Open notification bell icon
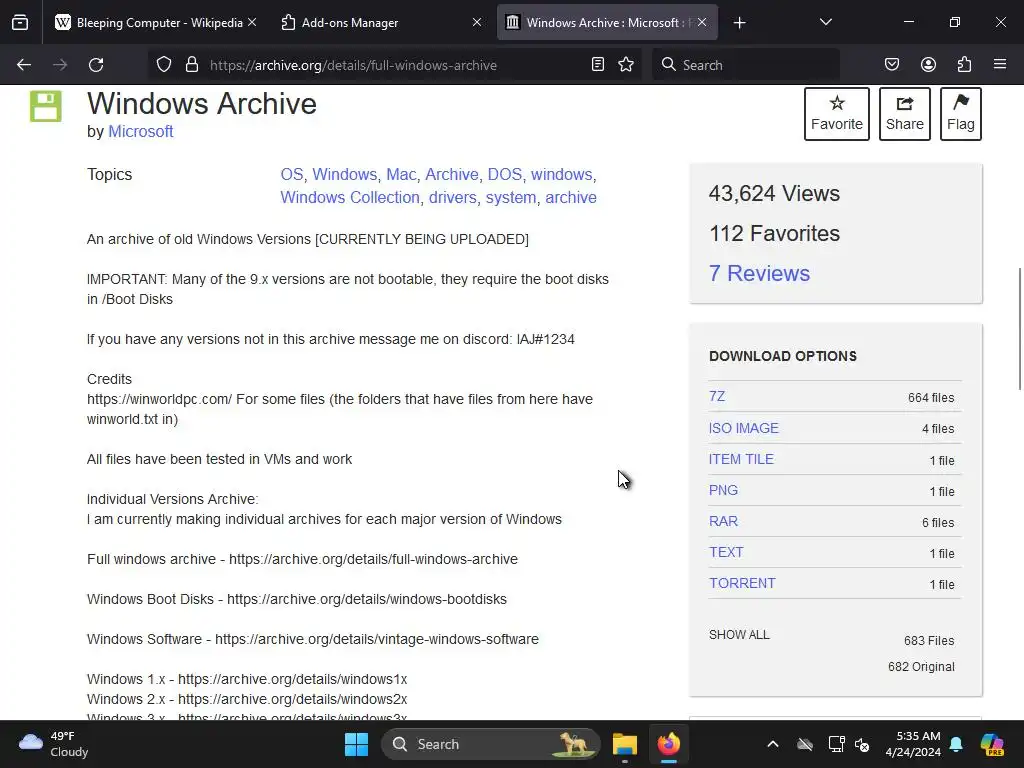Image resolution: width=1024 pixels, height=768 pixels. coord(956,744)
